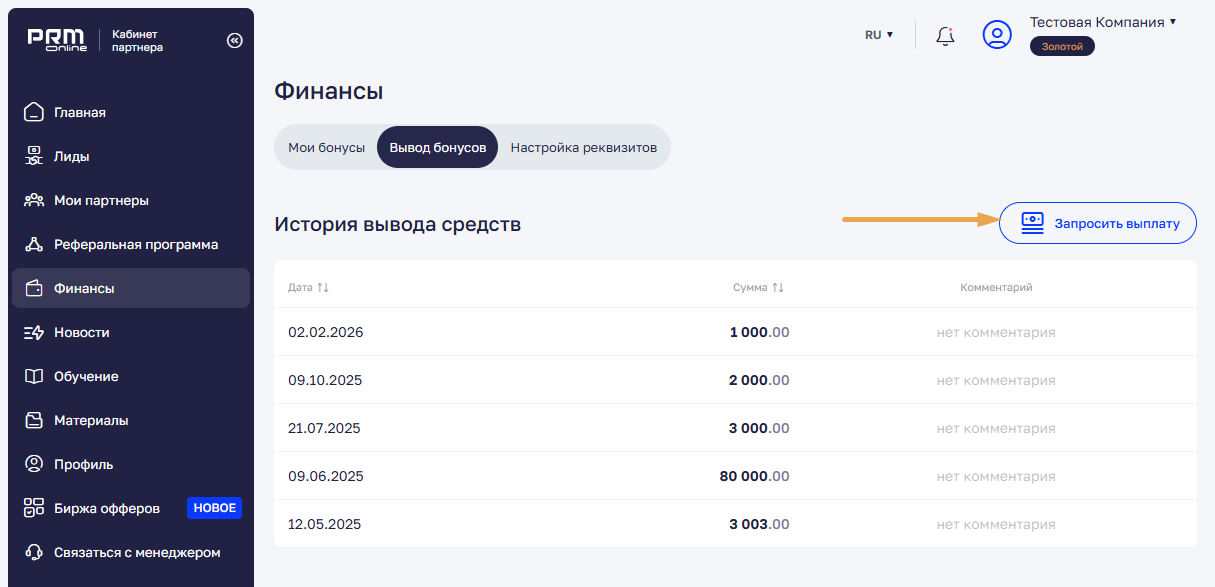
Task: Open Обучение from the sidebar
Action: click(85, 376)
